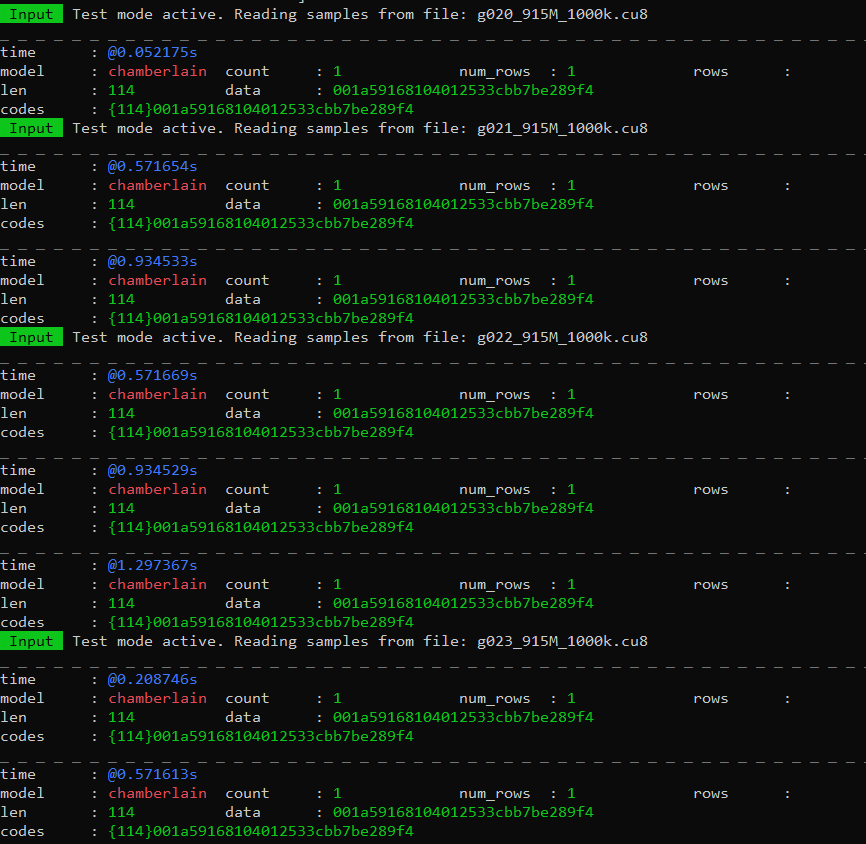The width and height of the screenshot is (866, 844).
Task: Select the first chamberlain model name
Action: click(x=157, y=71)
